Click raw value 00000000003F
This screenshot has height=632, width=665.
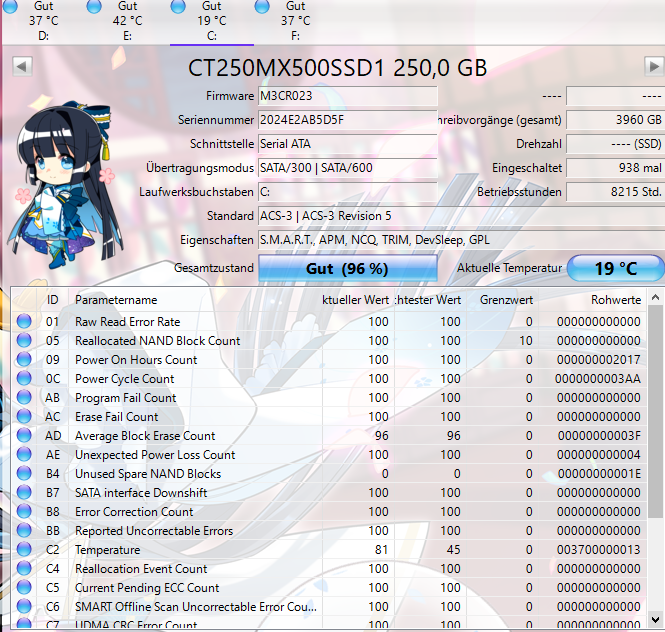pos(599,436)
